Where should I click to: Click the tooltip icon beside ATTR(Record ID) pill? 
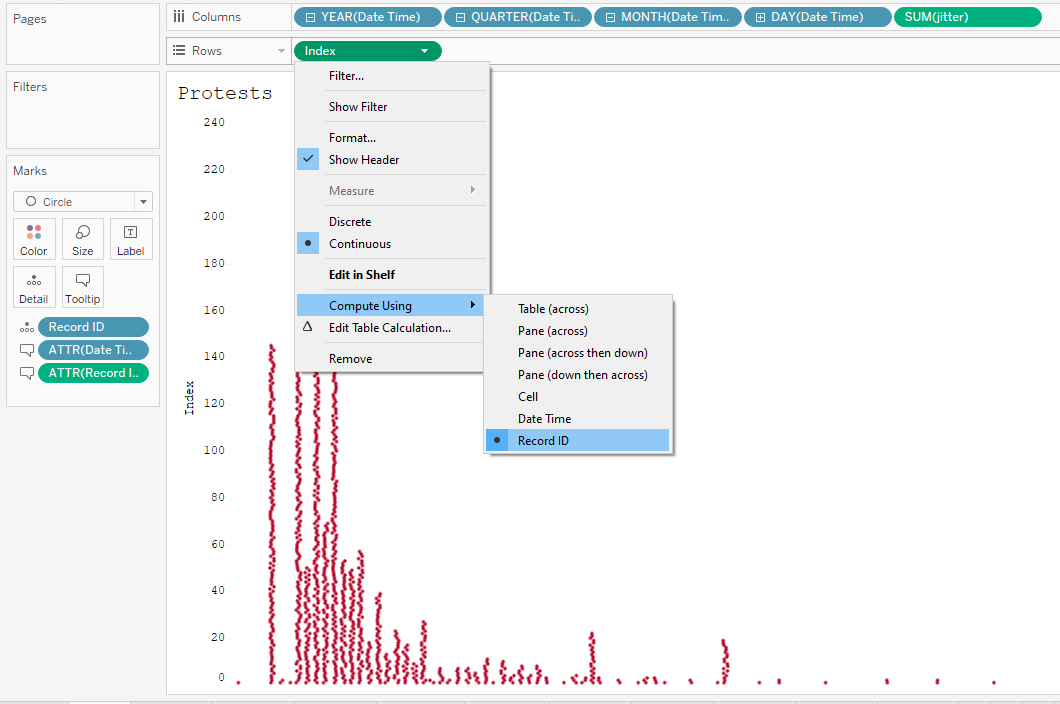(x=25, y=372)
